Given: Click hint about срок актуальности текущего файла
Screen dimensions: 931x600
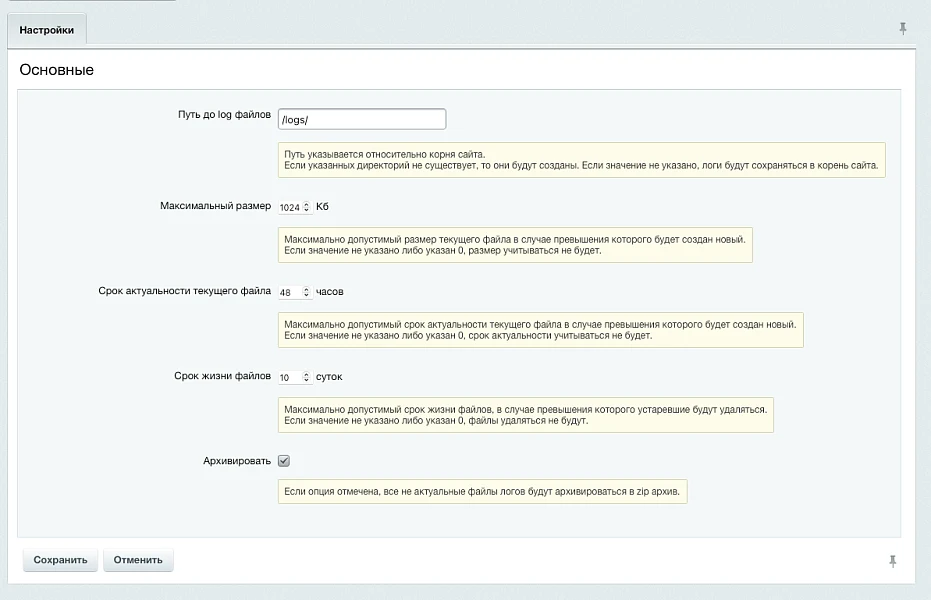Looking at the screenshot, I should 540,329.
